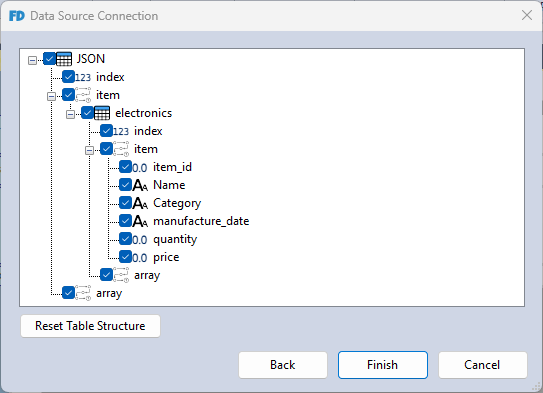Click the 123 icon of index under electronics
543x393 pixels.
coord(121,131)
